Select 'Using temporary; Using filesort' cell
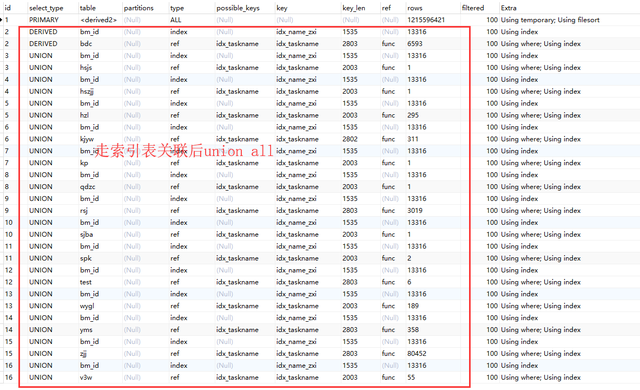This screenshot has width=640, height=390. tap(550, 20)
